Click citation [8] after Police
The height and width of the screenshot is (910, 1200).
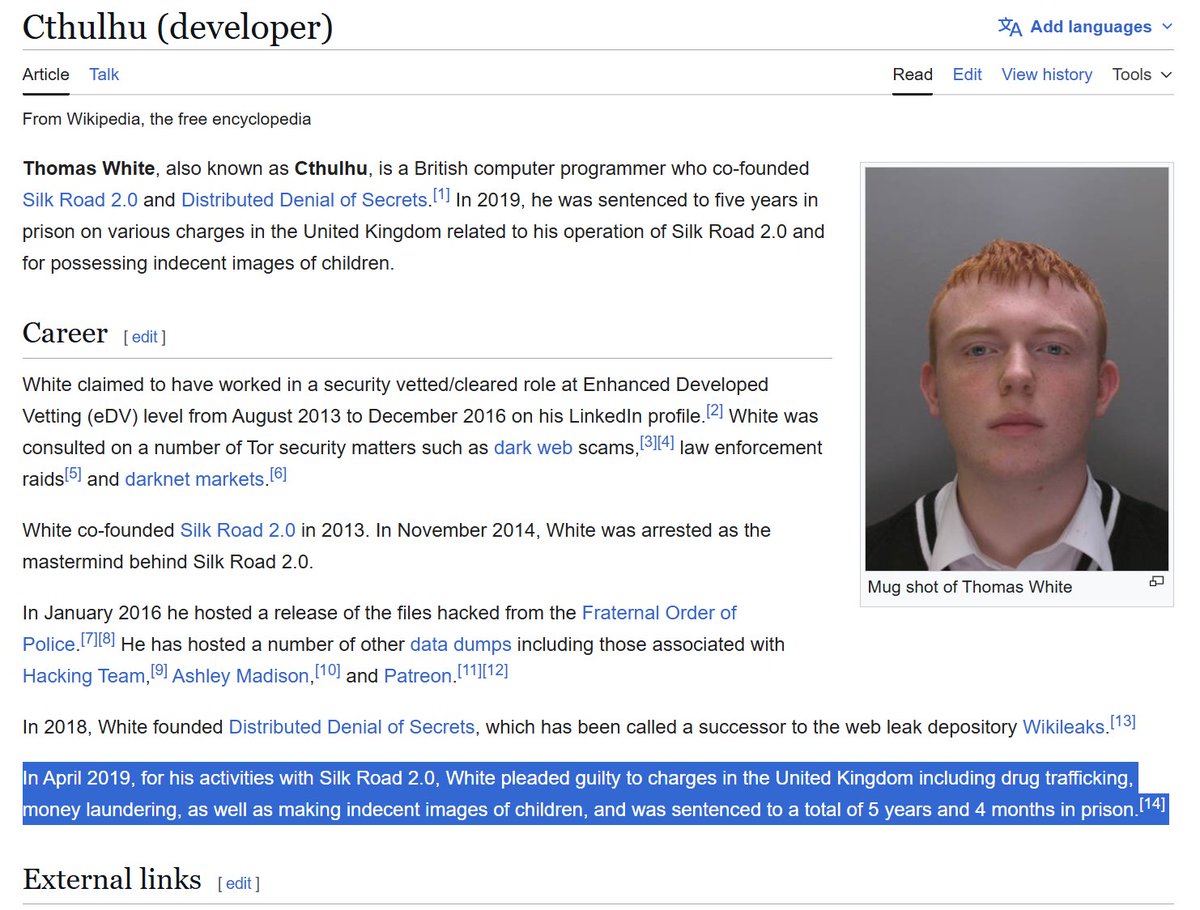click(107, 639)
